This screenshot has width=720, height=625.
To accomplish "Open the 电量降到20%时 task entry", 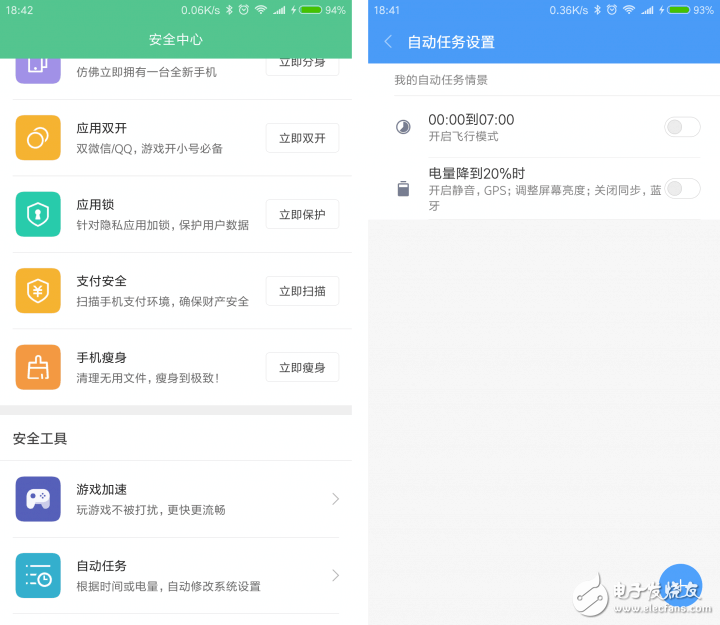I will point(547,189).
